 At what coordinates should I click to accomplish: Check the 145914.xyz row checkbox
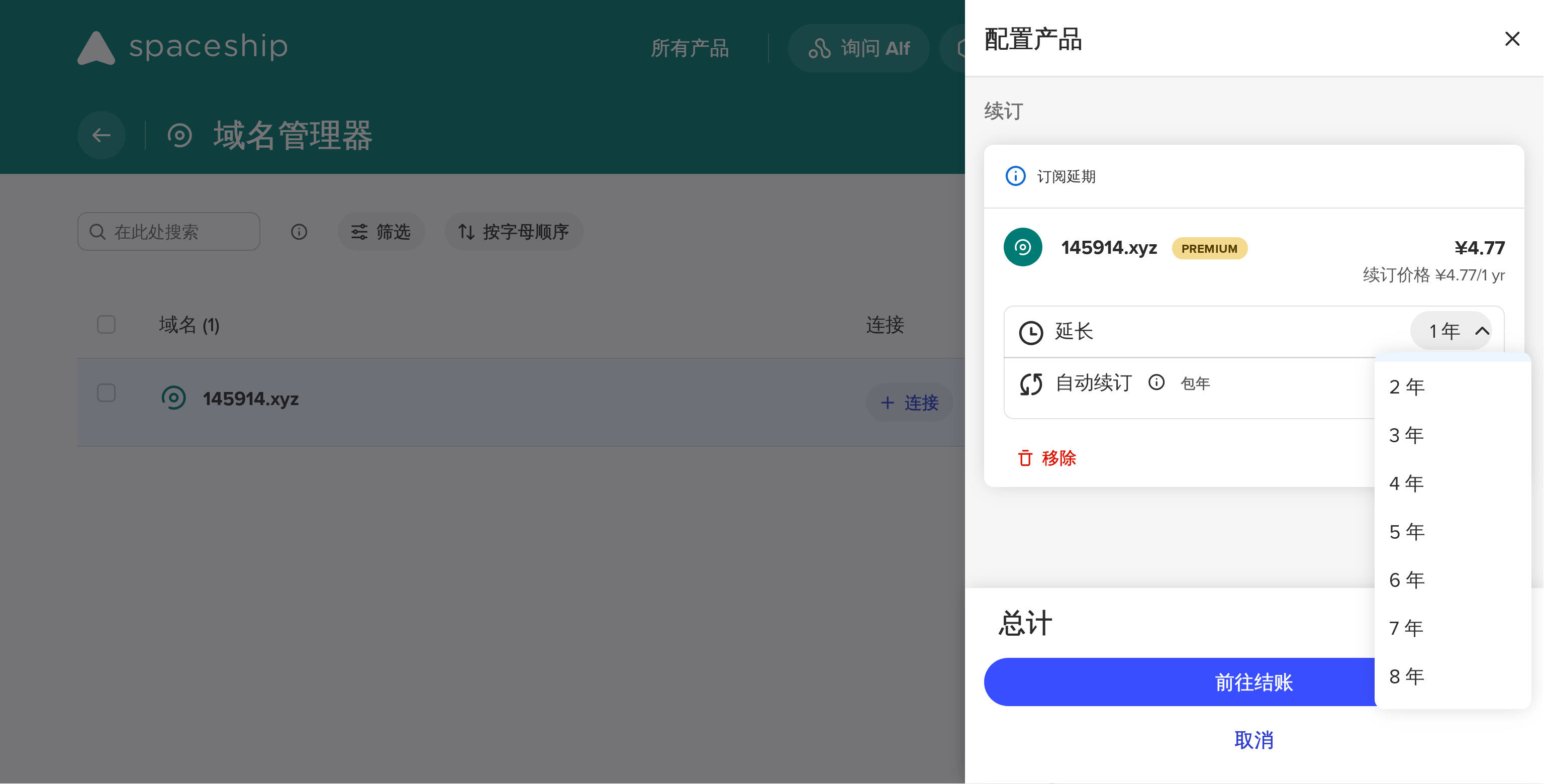tap(106, 393)
